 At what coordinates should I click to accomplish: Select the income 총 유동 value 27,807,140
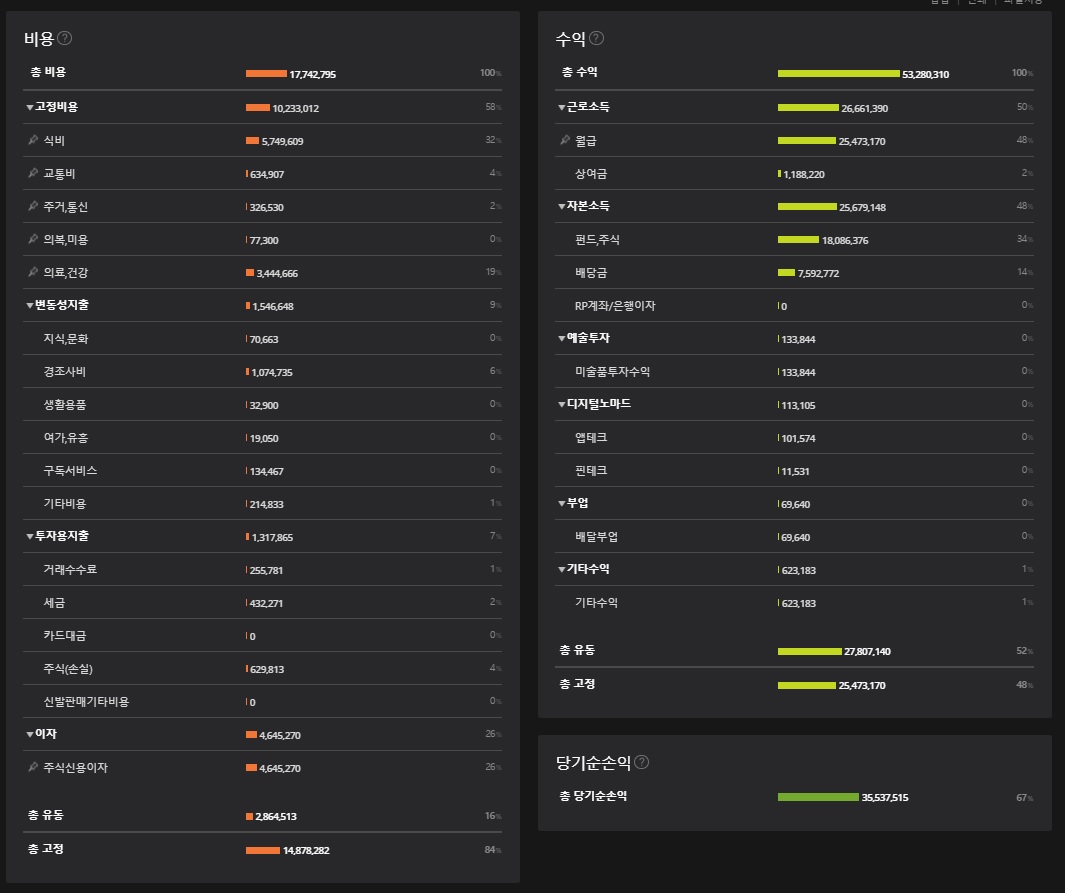click(867, 651)
